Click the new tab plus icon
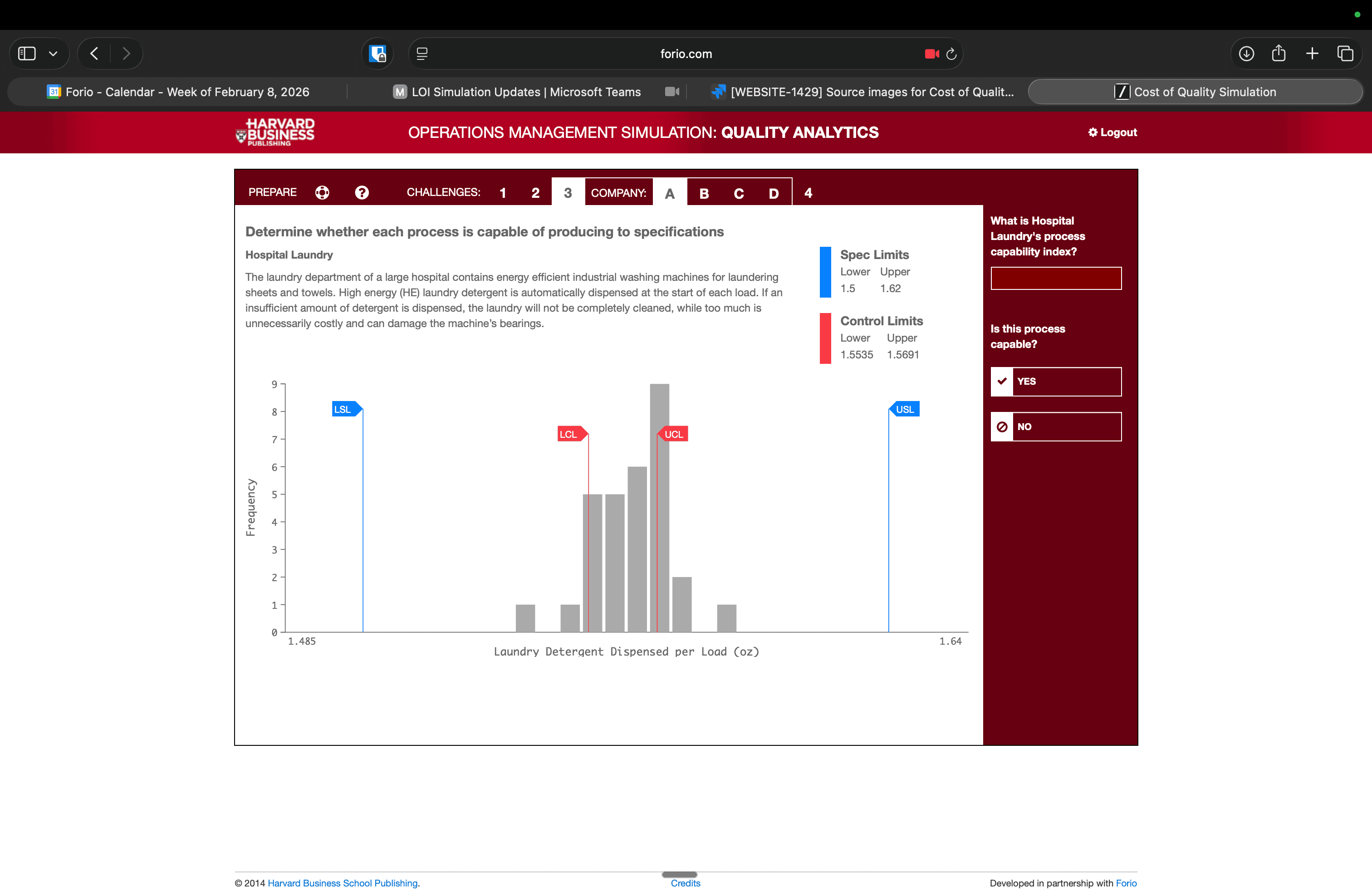This screenshot has height=891, width=1372. (1312, 53)
